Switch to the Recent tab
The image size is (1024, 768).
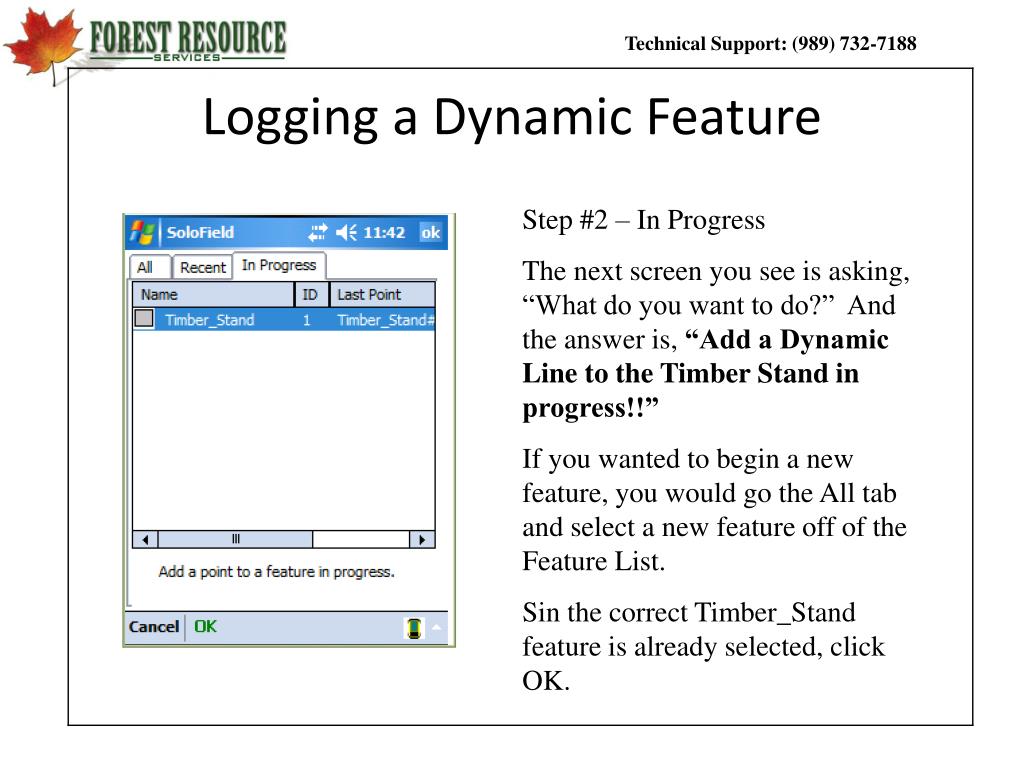tap(202, 267)
